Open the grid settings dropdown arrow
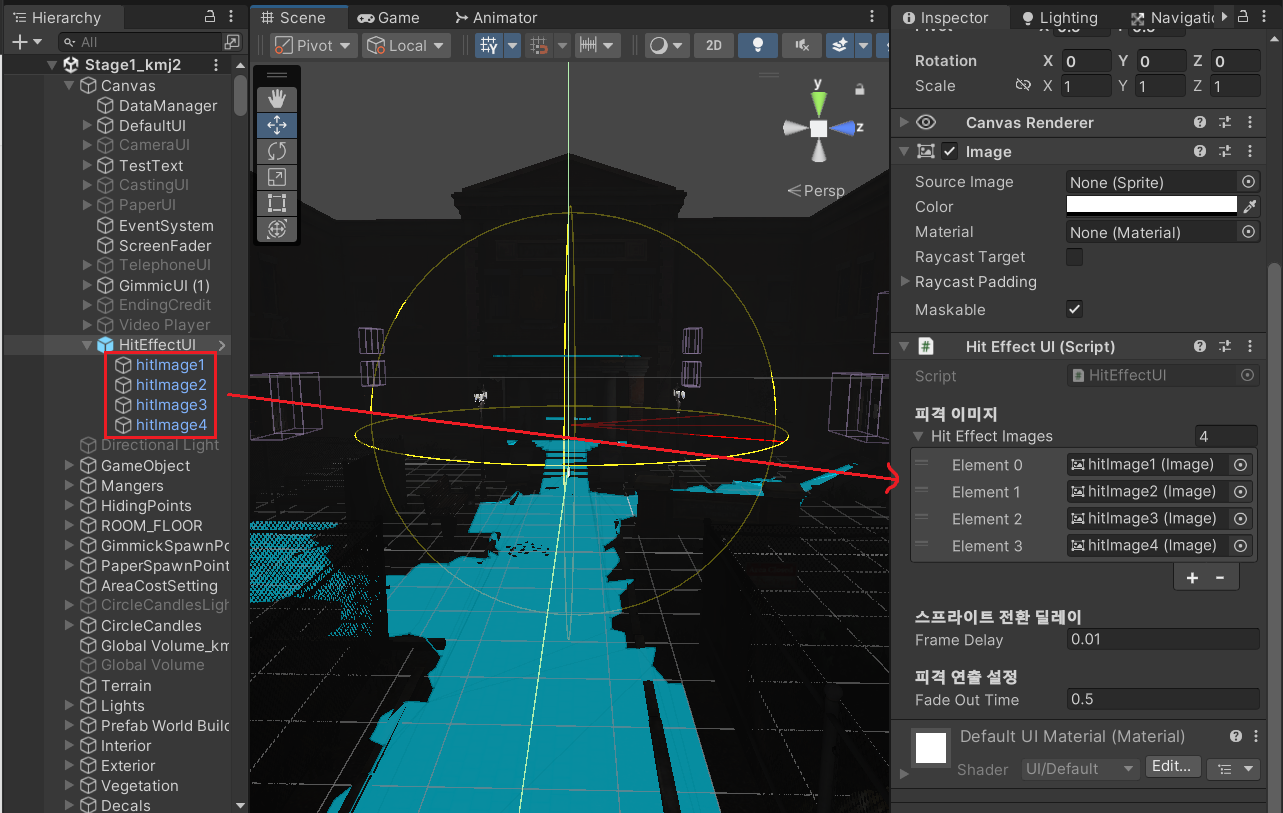The width and height of the screenshot is (1283, 813). coord(512,46)
